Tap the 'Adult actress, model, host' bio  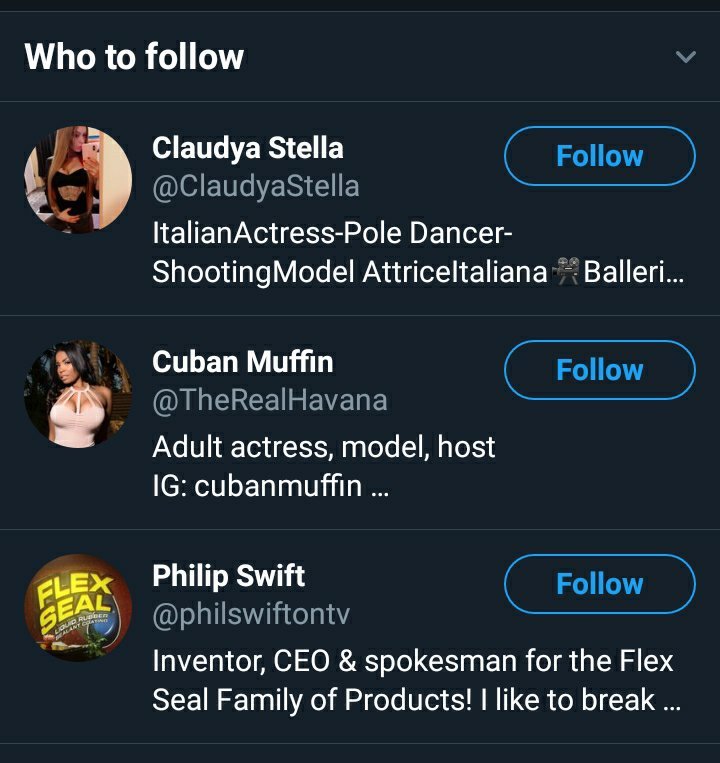pos(323,446)
